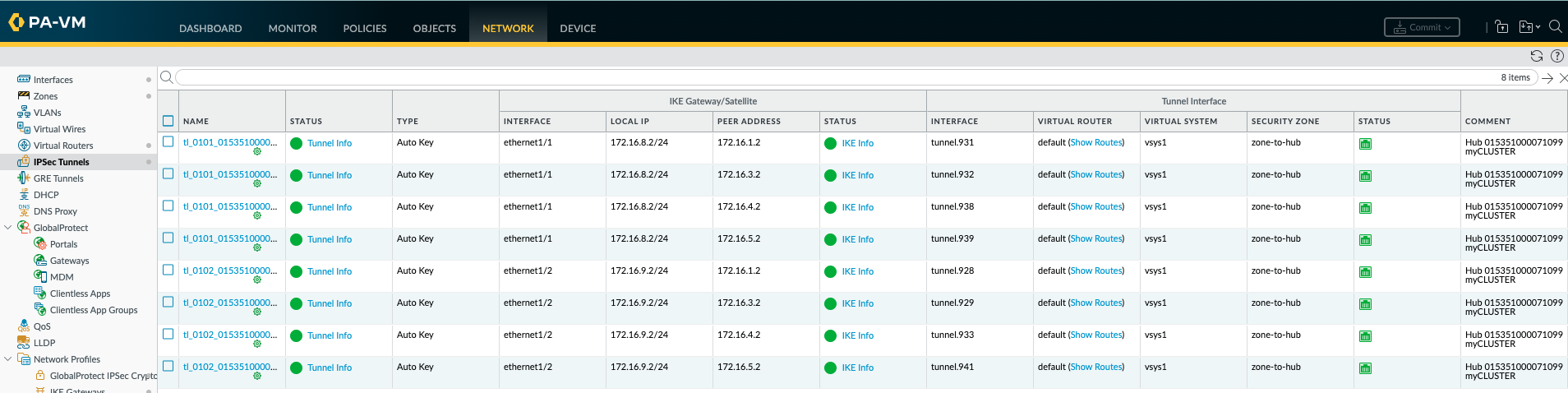The height and width of the screenshot is (393, 1568).
Task: Click the search magnifier in top bar
Action: point(1555,26)
